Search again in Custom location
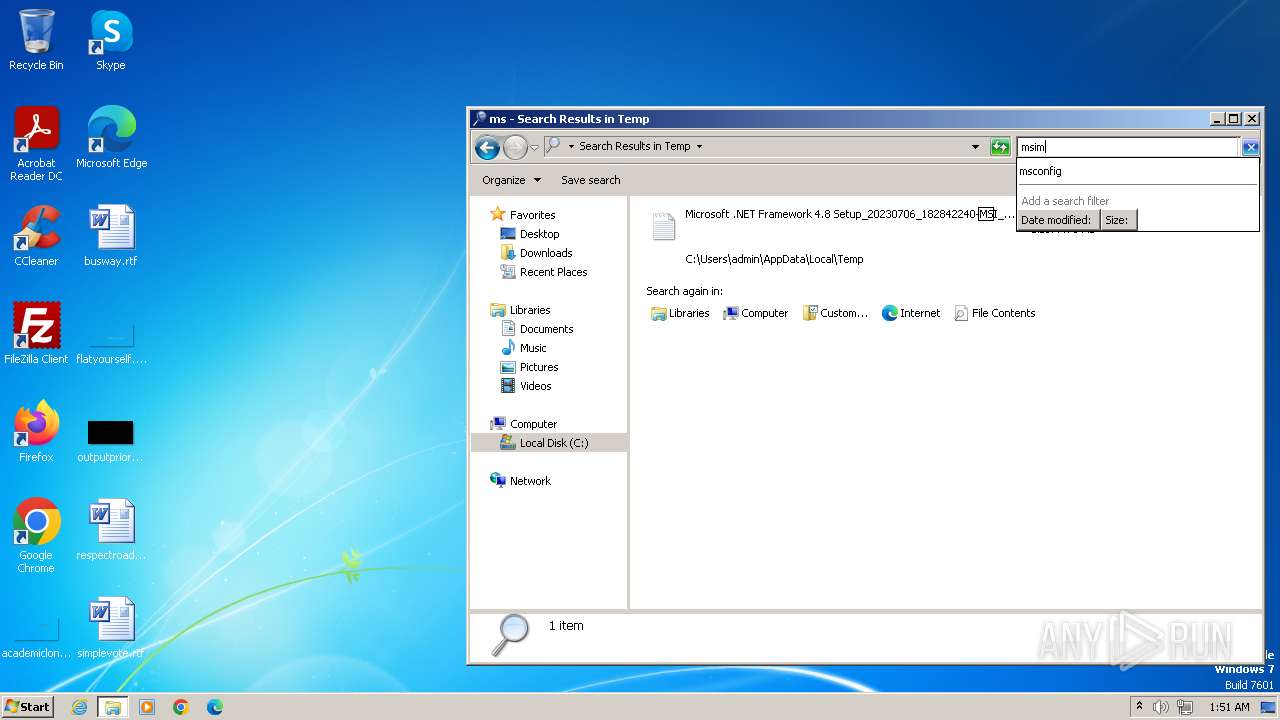Viewport: 1280px width, 720px height. [x=835, y=313]
